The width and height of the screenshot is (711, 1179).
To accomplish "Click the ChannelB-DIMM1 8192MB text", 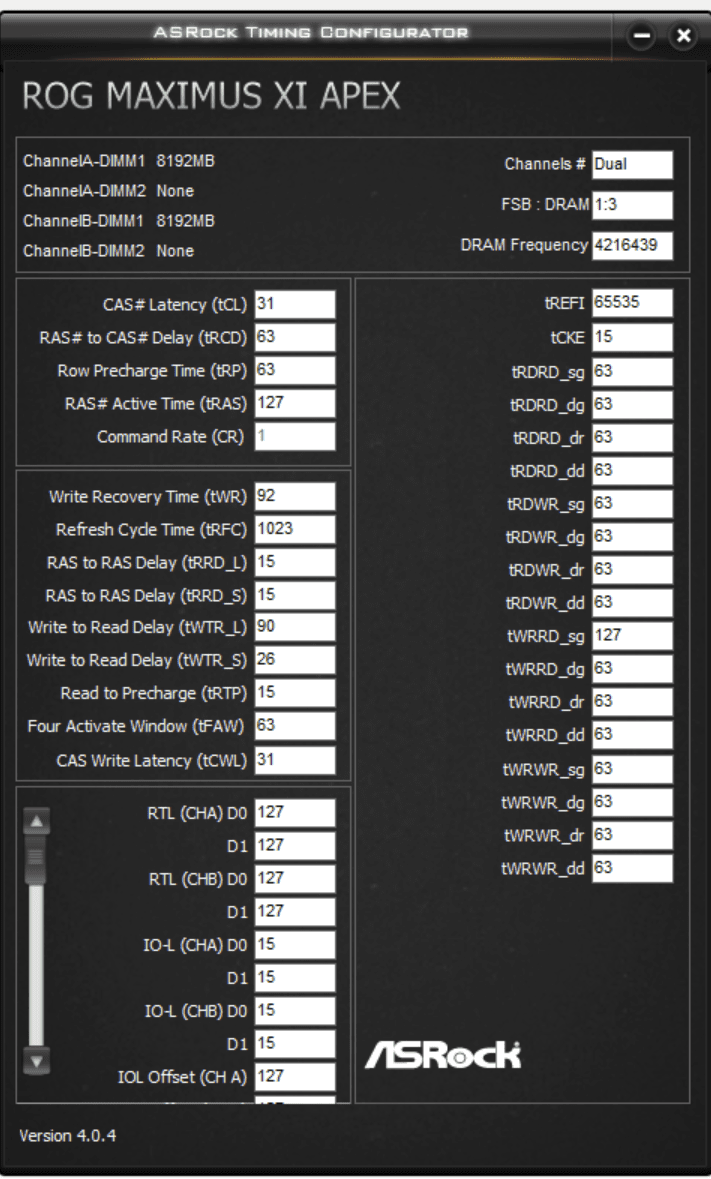I will point(119,221).
